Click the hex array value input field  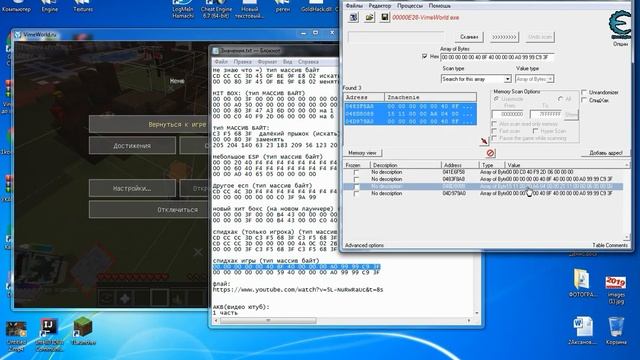tap(497, 57)
